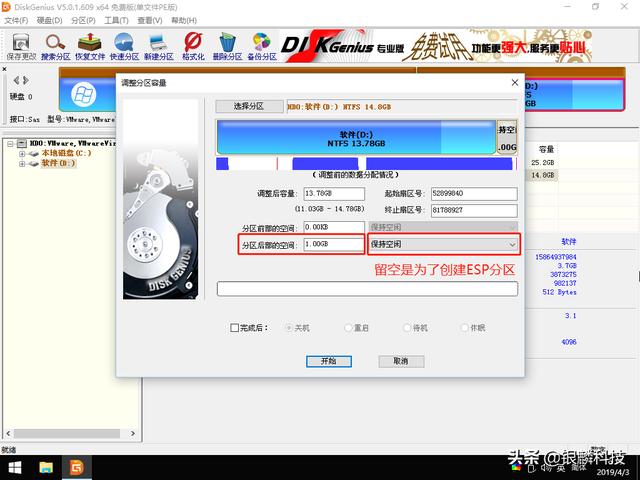Open the 文件(F) menu

click(16, 20)
